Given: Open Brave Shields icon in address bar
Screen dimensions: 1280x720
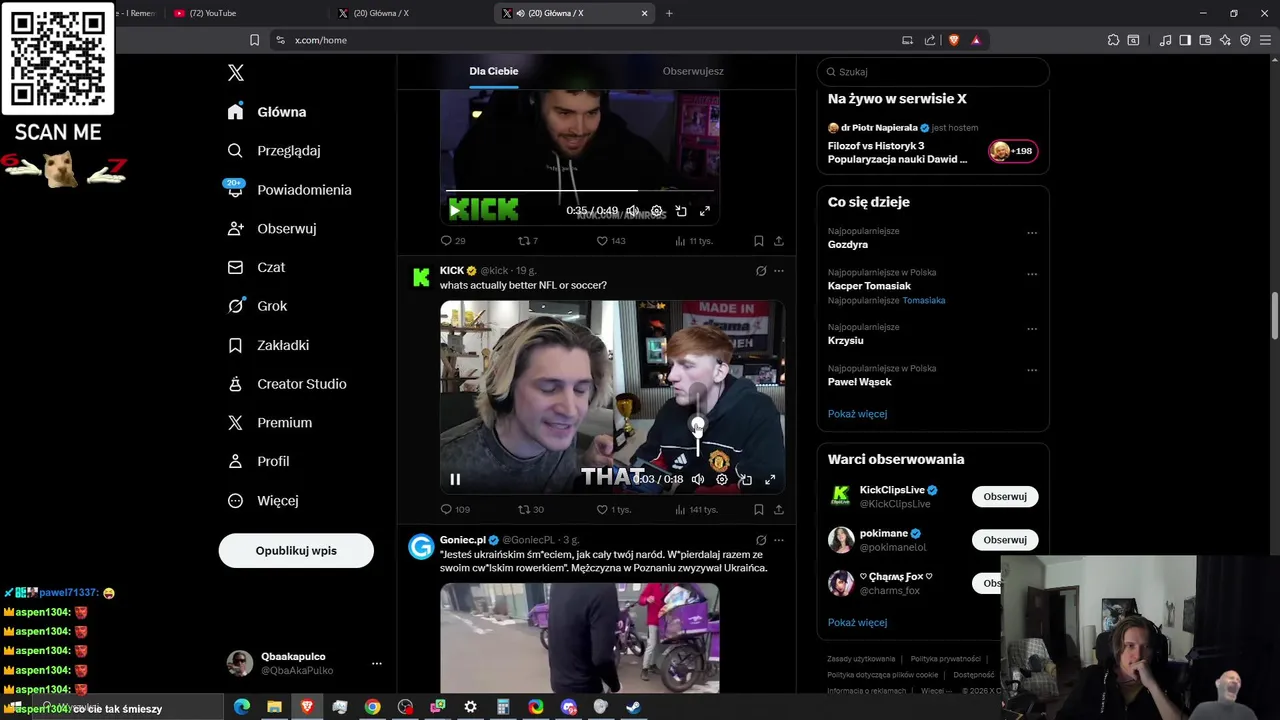Looking at the screenshot, I should pos(954,40).
